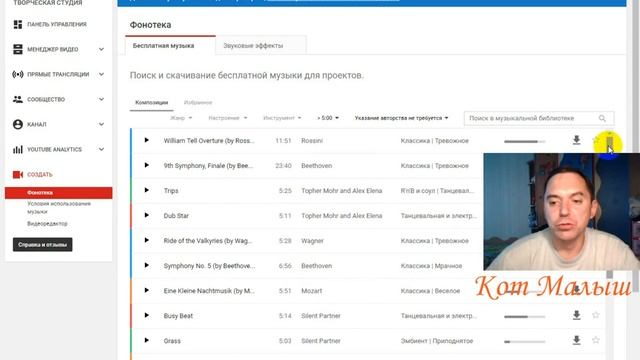Image resolution: width=640 pixels, height=360 pixels.
Task: Click the Прямые трансляции broadcast icon
Action: tap(18, 74)
